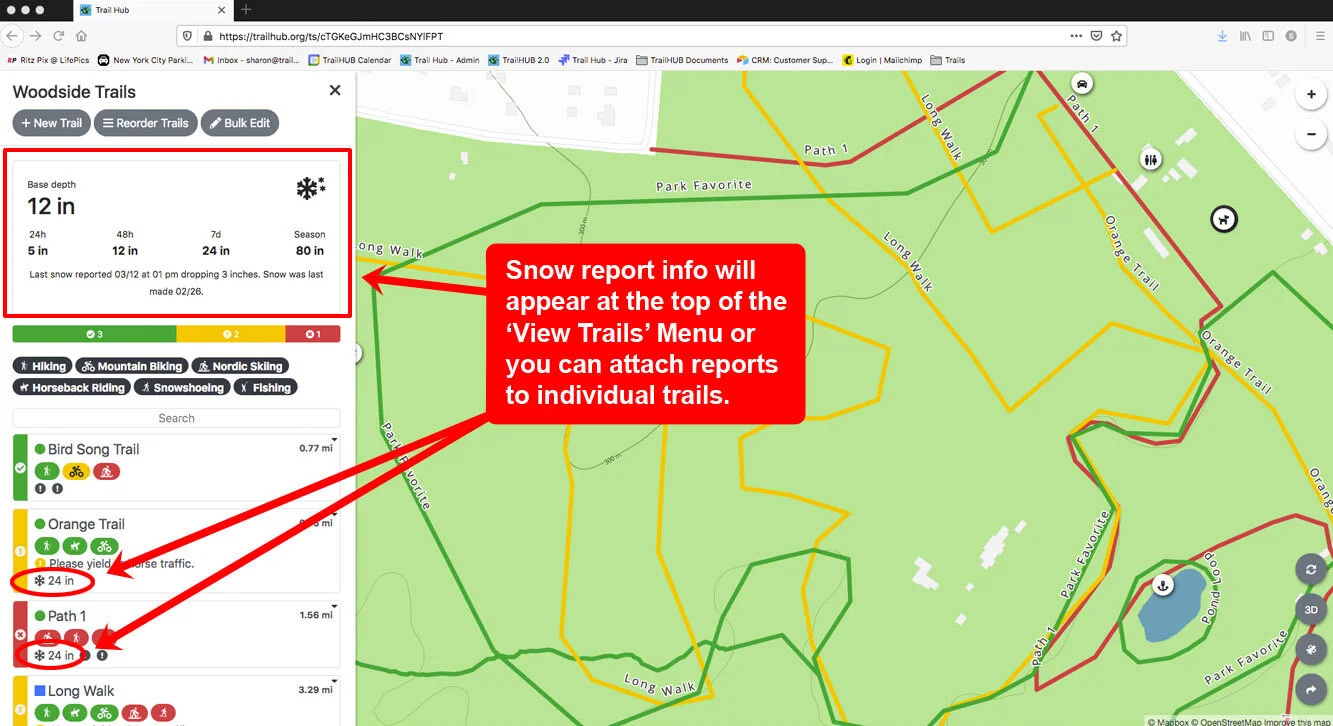Expand the Long Walk trail dropdown arrow
Screen dimensions: 1333x726
(335, 682)
